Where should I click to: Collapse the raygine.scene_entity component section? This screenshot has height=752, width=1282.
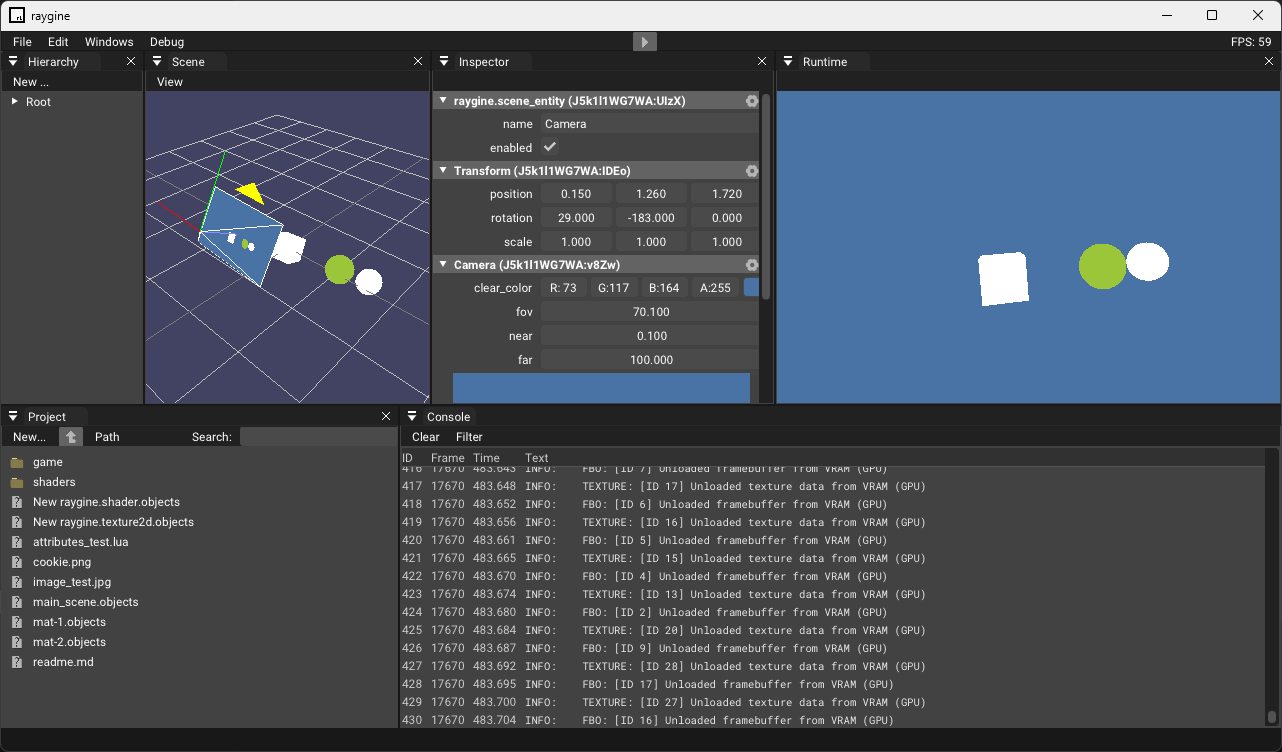coord(444,101)
